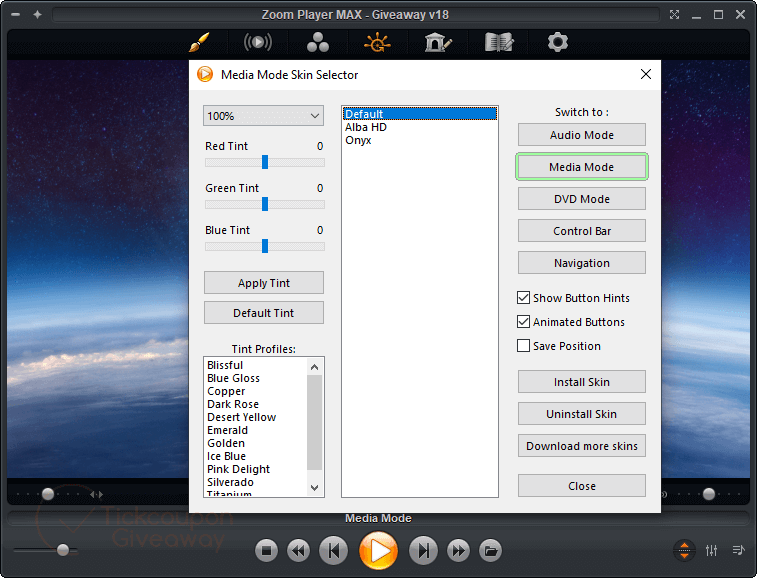Select Desert Yellow tint profile
This screenshot has width=757, height=578.
pos(256,417)
